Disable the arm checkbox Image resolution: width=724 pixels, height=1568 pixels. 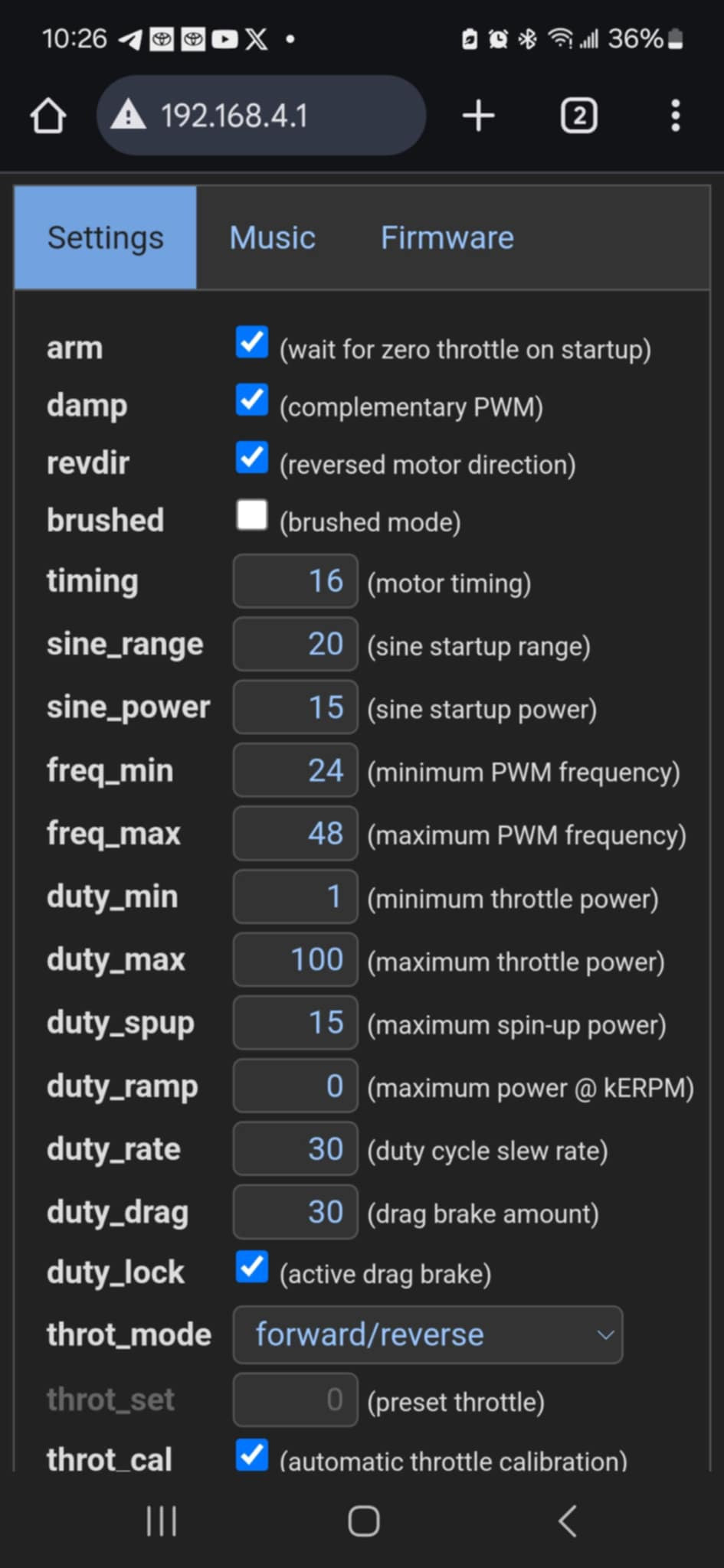252,342
